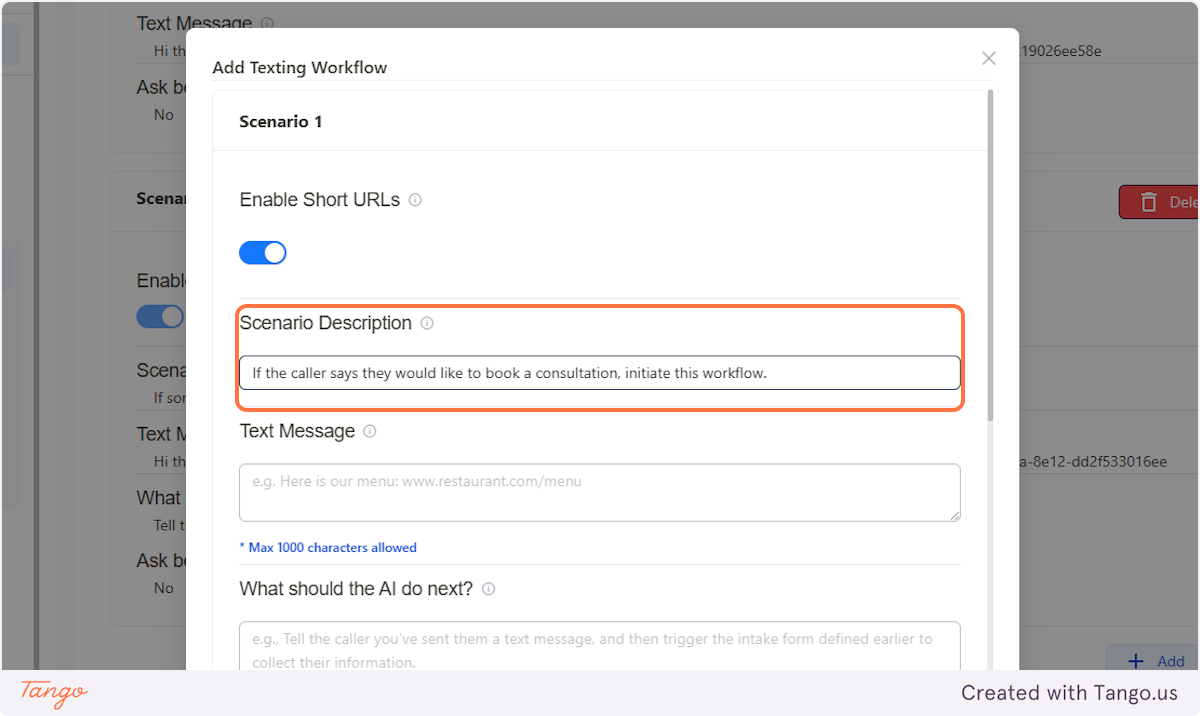Viewport: 1200px width, 716px height.
Task: Click the plus icon on the Add button
Action: pos(1136,661)
